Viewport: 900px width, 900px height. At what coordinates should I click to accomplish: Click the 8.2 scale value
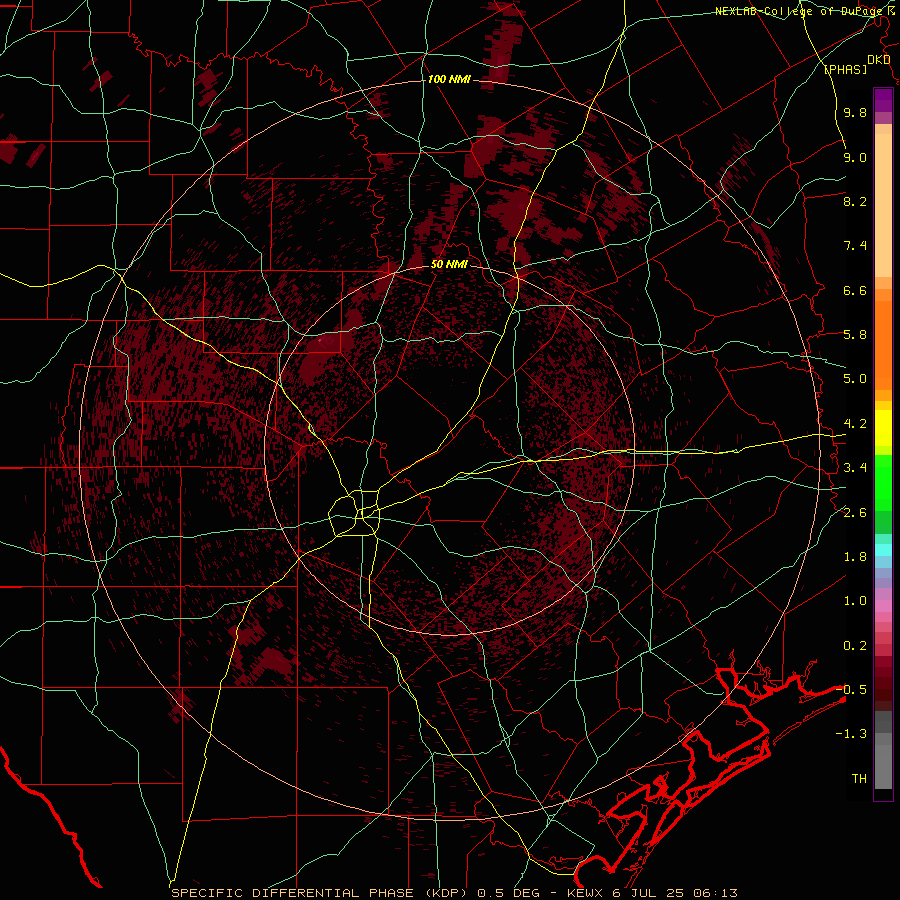(855, 201)
